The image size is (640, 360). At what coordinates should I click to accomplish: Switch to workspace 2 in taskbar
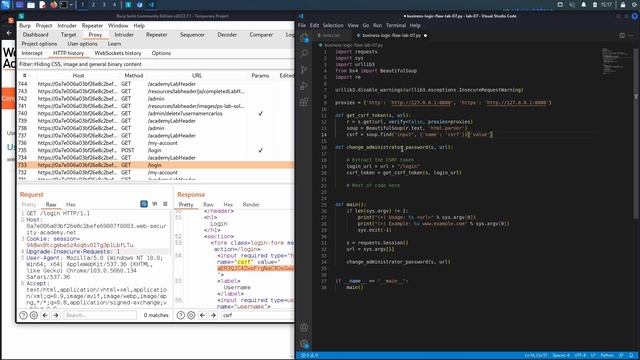tap(93, 5)
